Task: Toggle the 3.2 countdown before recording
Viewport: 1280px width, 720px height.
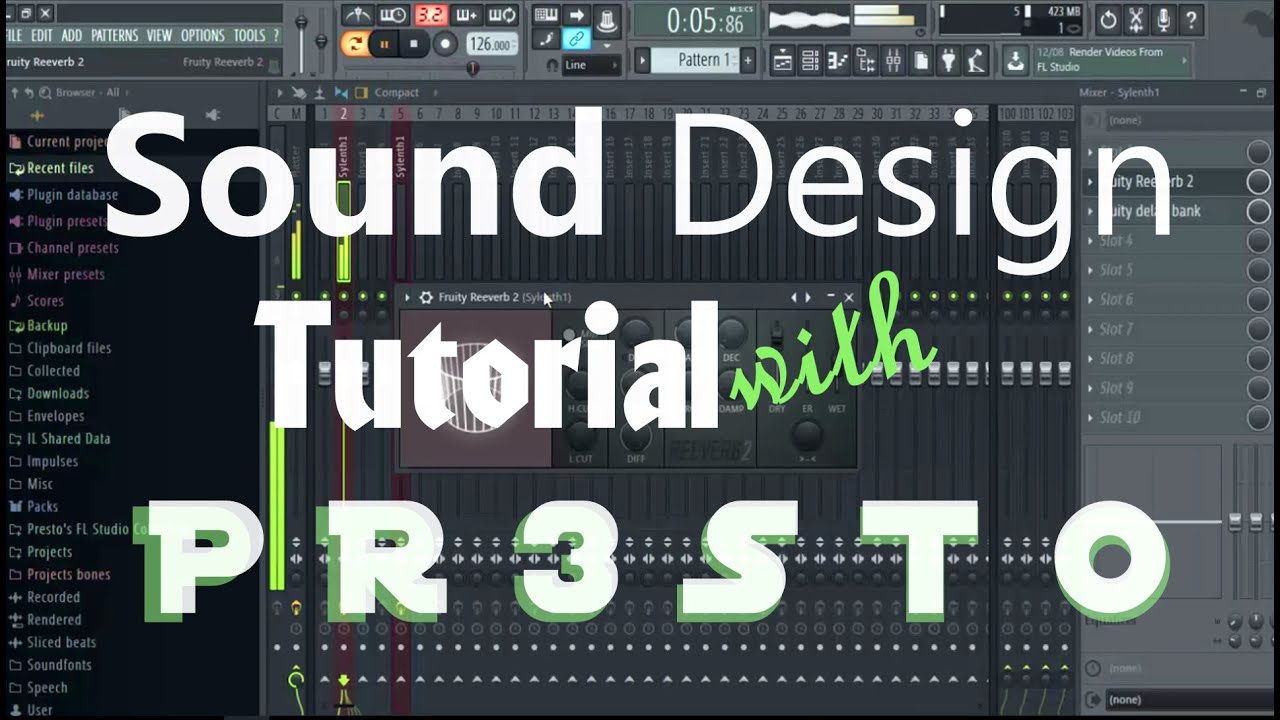Action: [x=430, y=15]
